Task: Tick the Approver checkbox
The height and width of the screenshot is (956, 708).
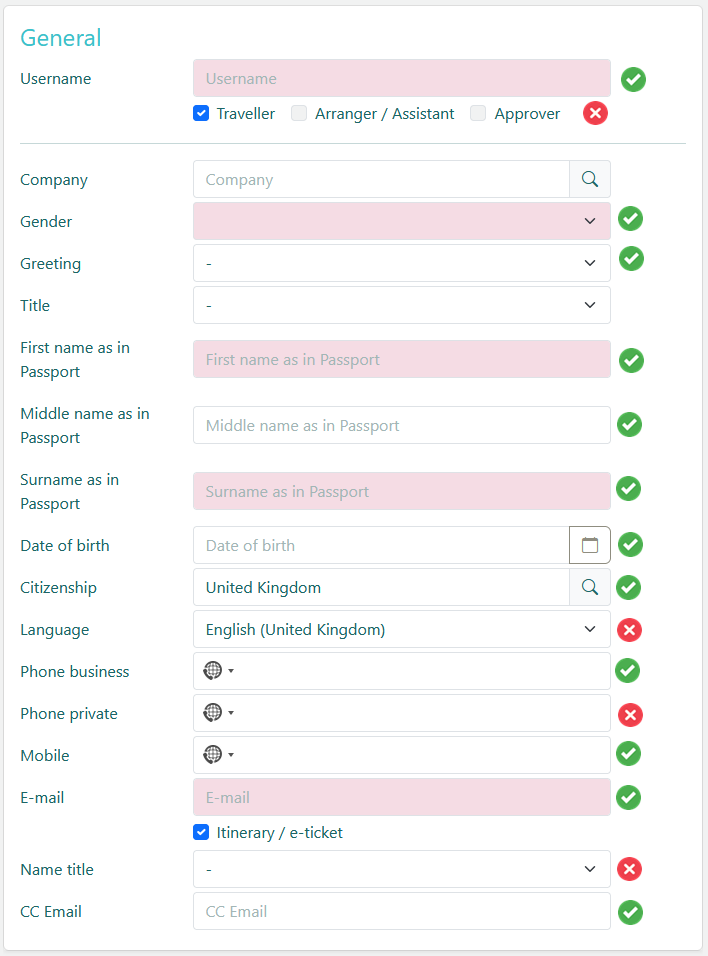Action: [478, 114]
